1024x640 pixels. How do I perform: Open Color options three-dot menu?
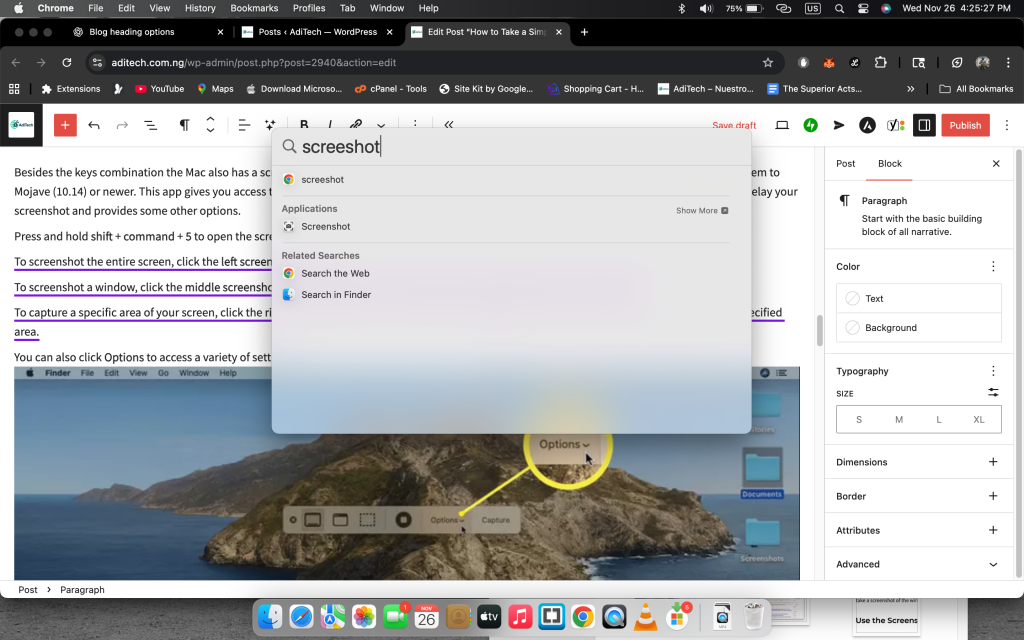click(x=993, y=267)
